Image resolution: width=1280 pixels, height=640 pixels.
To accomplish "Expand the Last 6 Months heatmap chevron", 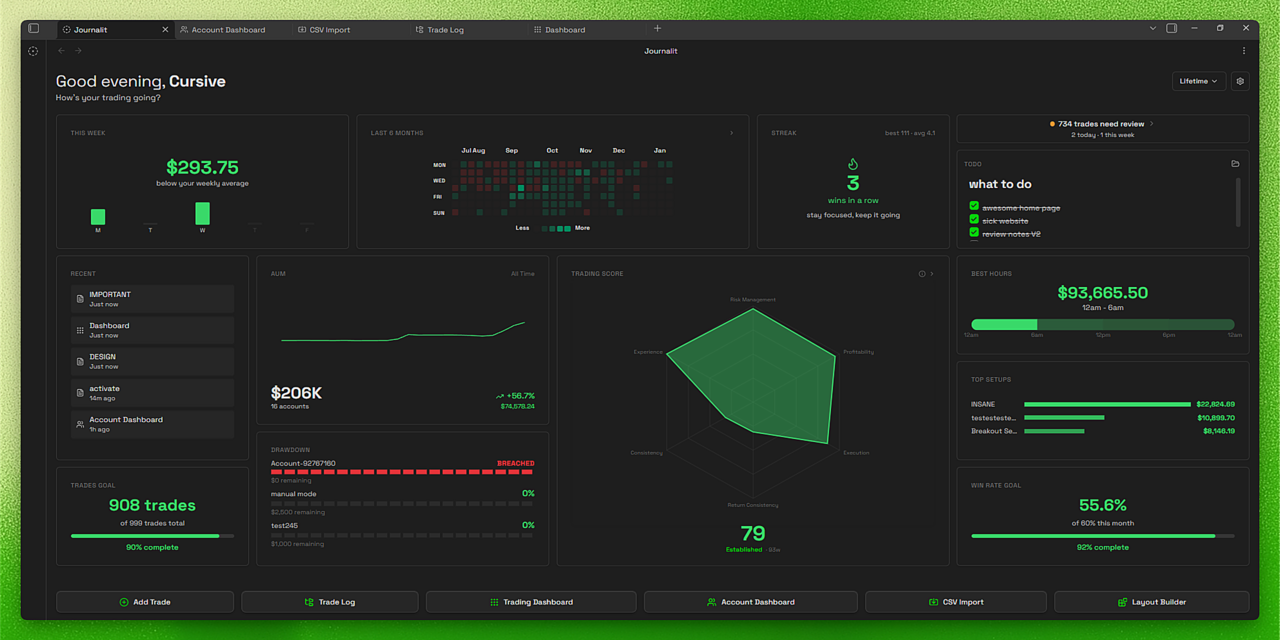I will (731, 133).
